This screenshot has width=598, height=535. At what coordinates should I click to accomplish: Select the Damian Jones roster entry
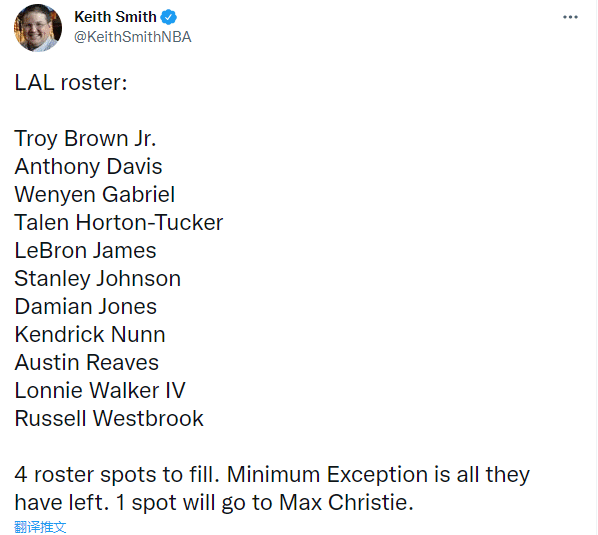pyautogui.click(x=86, y=307)
